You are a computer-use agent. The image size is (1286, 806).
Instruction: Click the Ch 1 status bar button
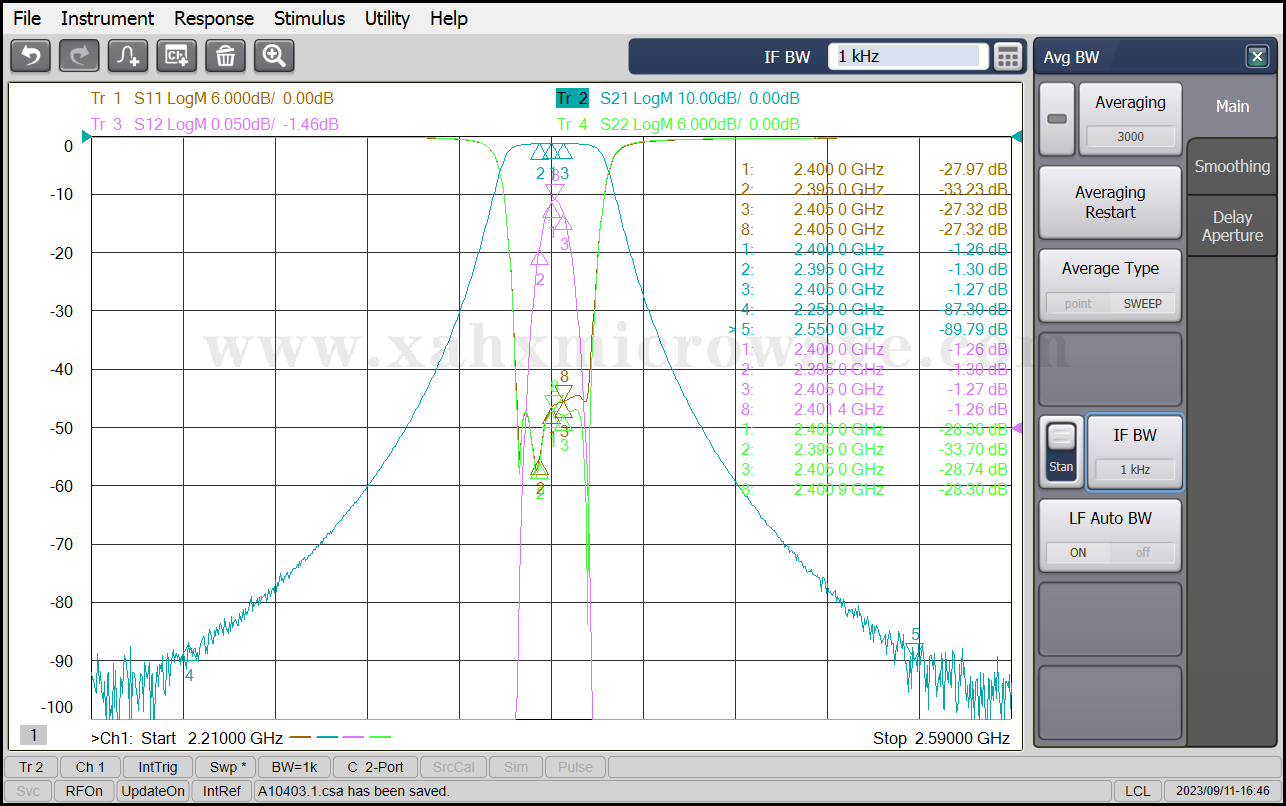tap(90, 767)
